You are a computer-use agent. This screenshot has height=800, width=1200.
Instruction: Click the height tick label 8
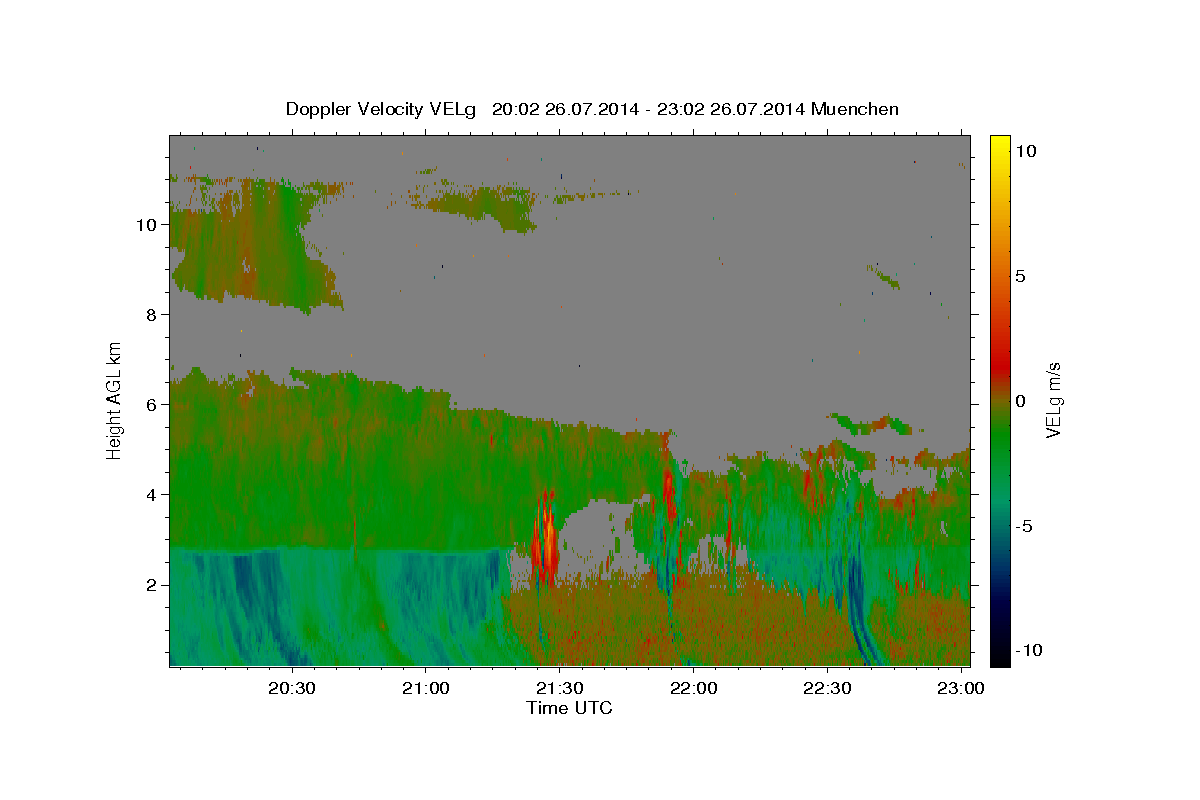pos(151,315)
